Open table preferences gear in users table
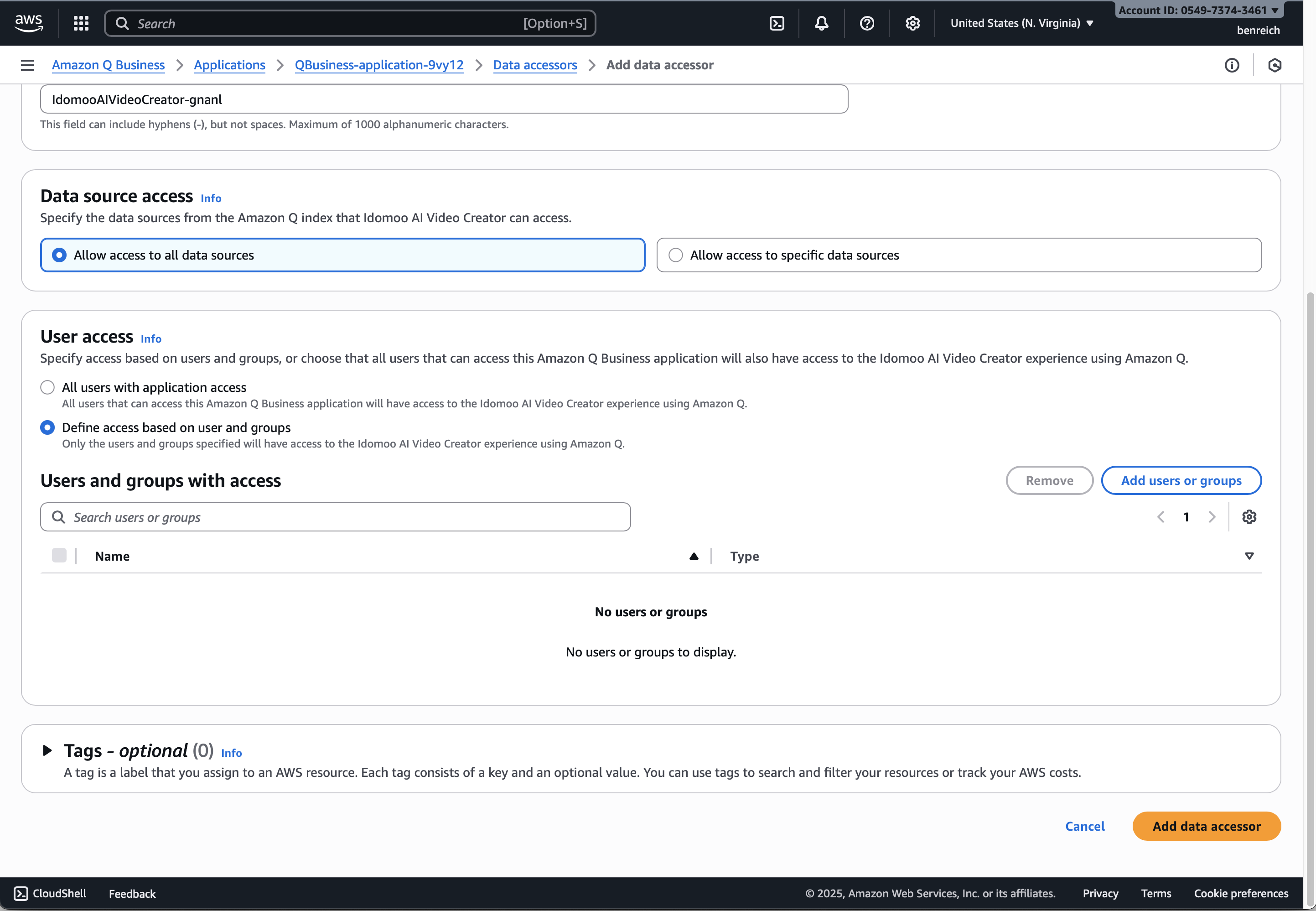This screenshot has height=911, width=1316. pyautogui.click(x=1249, y=517)
